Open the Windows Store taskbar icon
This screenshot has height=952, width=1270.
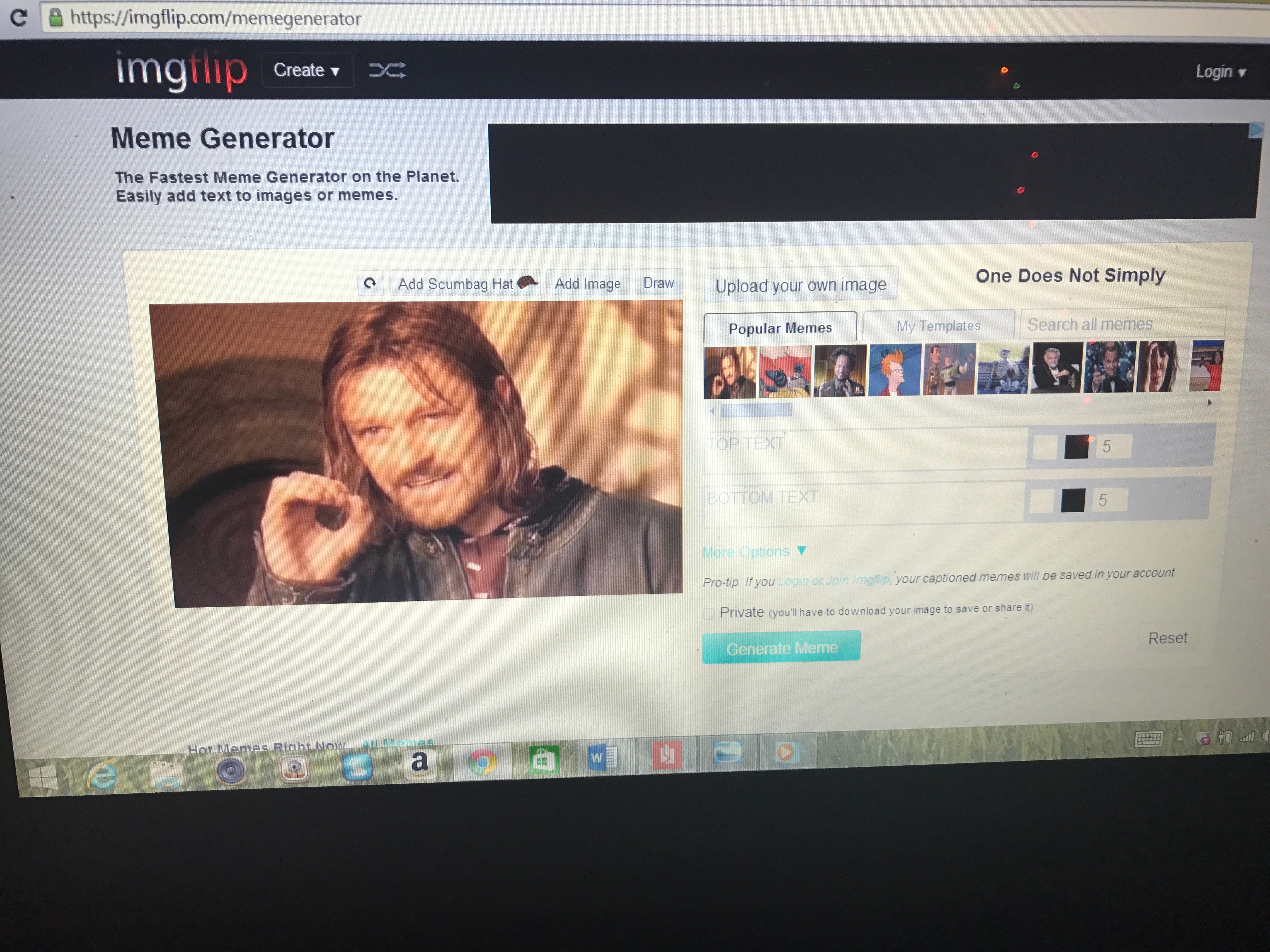point(543,760)
